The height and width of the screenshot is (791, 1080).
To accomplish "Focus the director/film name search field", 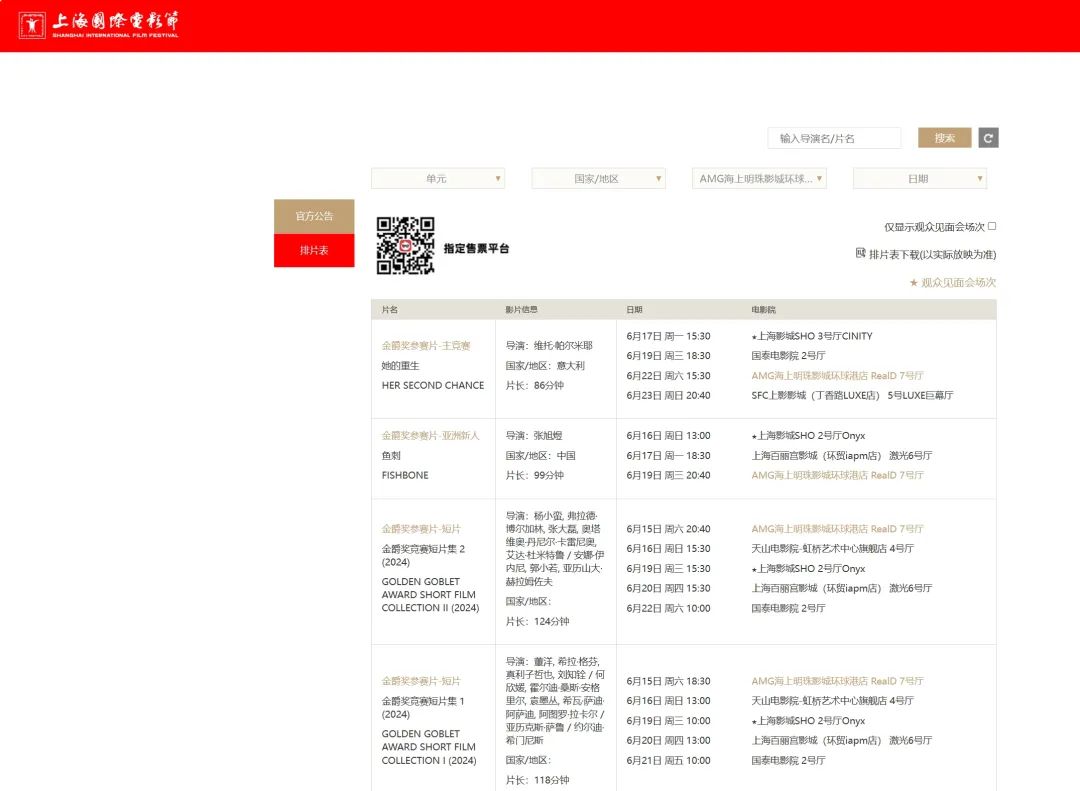I will click(x=834, y=138).
